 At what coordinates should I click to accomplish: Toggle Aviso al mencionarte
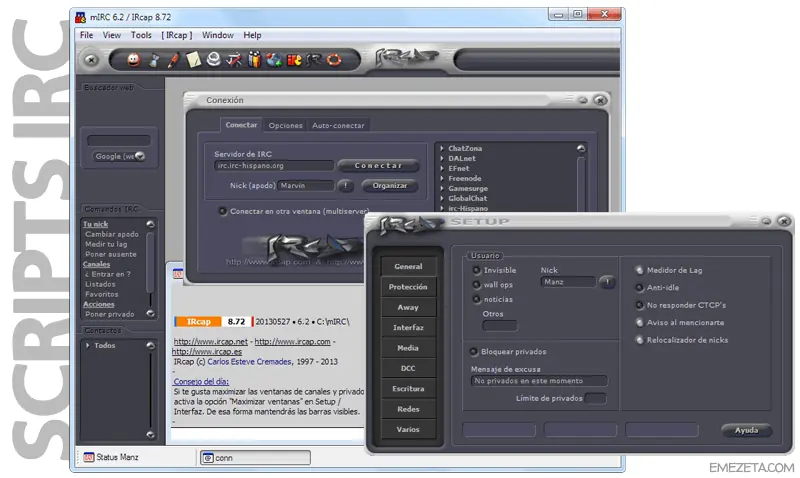coord(639,322)
